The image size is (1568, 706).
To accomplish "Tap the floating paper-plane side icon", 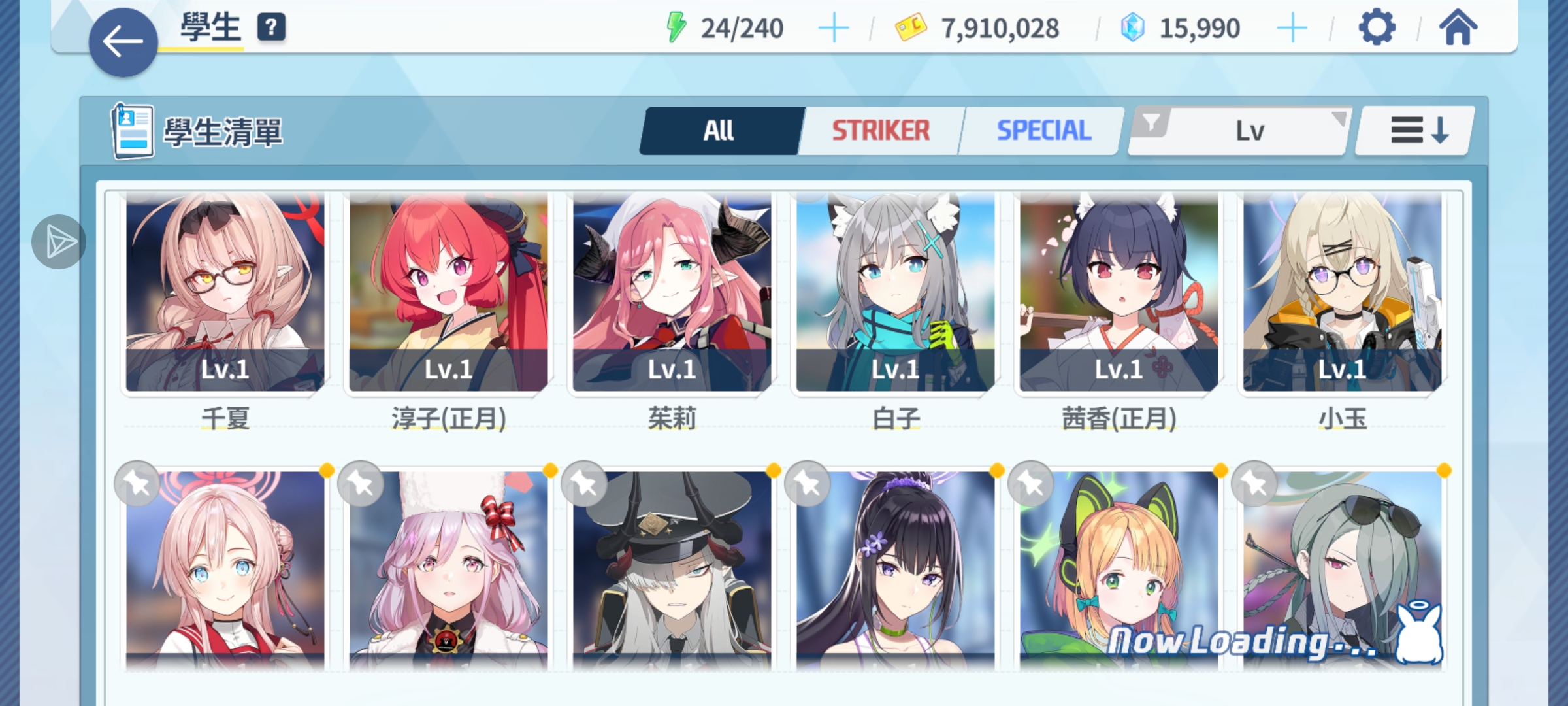I will [x=59, y=242].
